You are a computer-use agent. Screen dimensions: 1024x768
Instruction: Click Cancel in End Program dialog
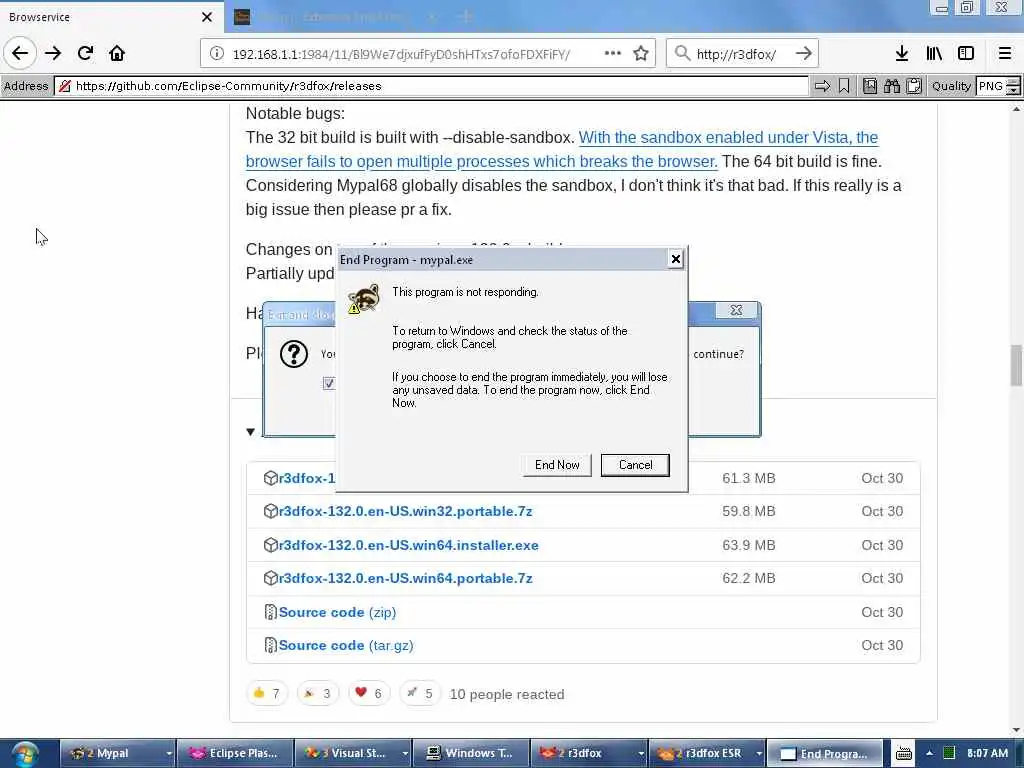pos(635,465)
